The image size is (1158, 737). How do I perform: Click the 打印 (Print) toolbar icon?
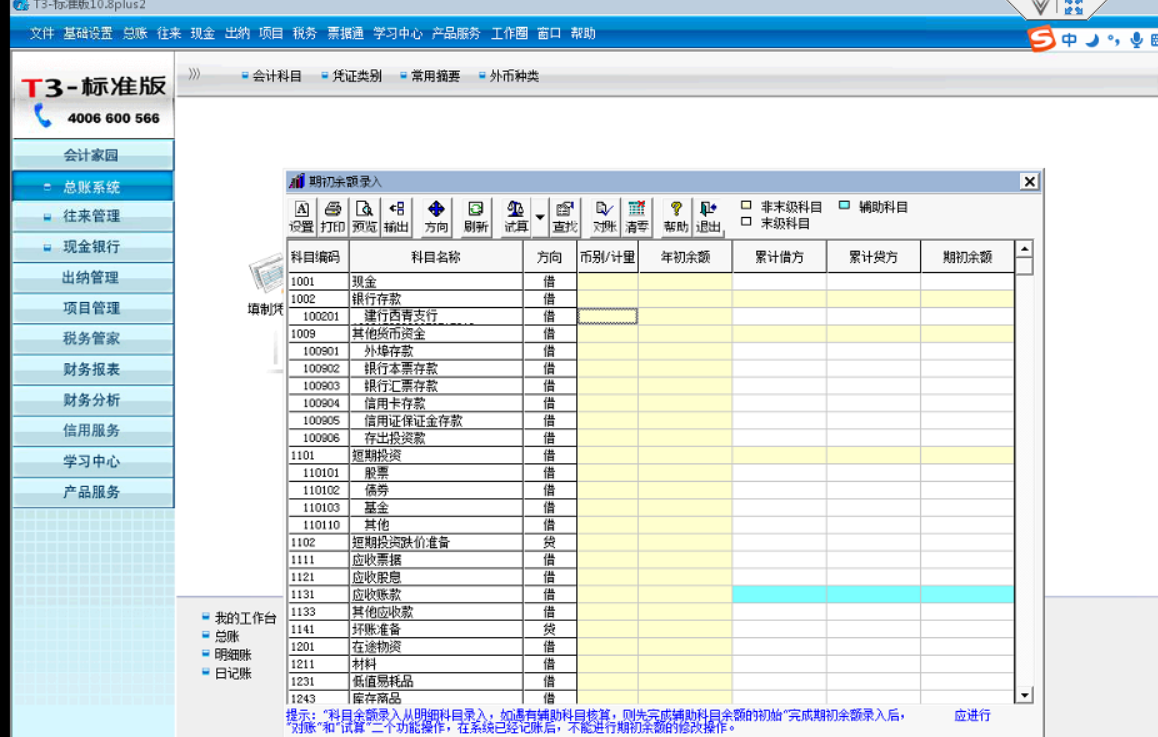coord(333,217)
